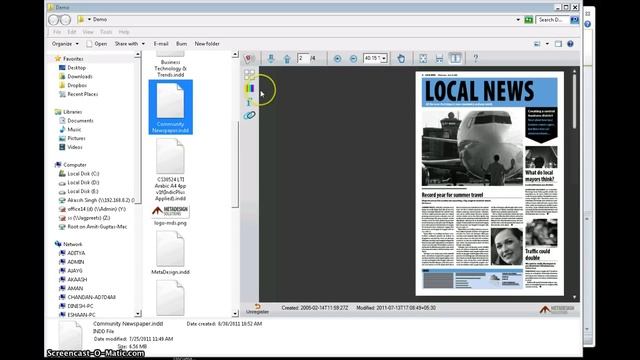Expand the Demo breadcrumb arrow
The image size is (640, 360).
coord(89,19)
